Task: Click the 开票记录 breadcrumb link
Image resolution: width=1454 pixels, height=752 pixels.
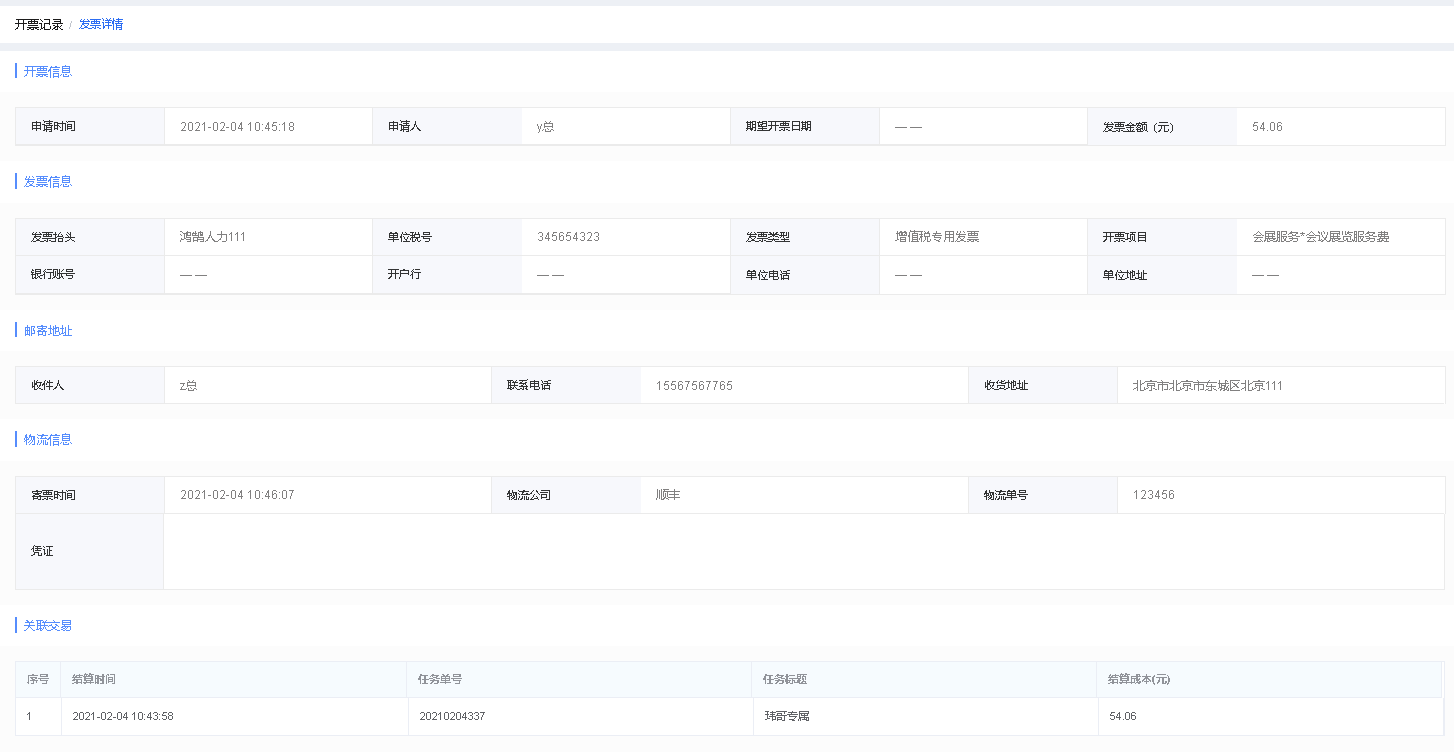Action: pos(39,24)
